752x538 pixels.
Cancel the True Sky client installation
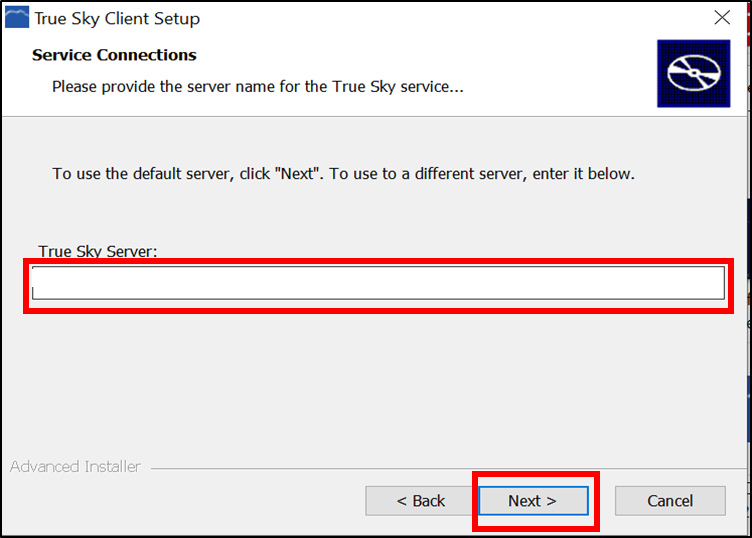[670, 501]
